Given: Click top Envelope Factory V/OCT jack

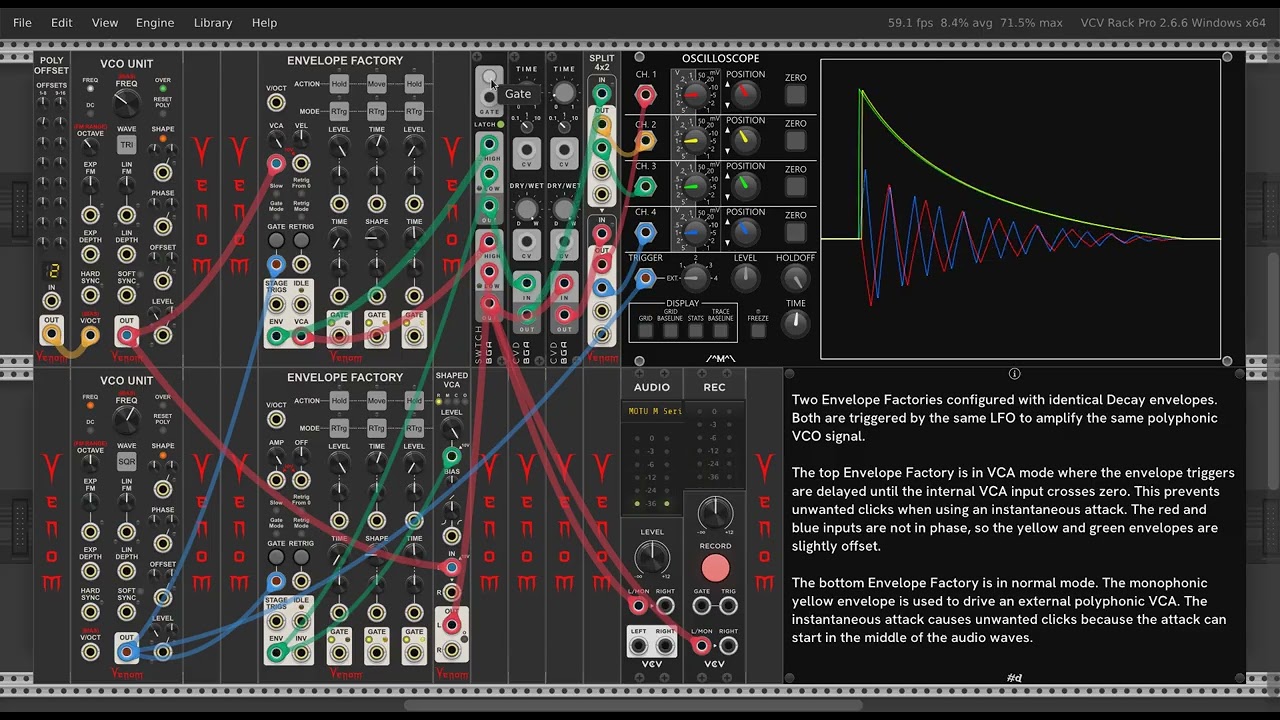Looking at the screenshot, I should (x=276, y=103).
